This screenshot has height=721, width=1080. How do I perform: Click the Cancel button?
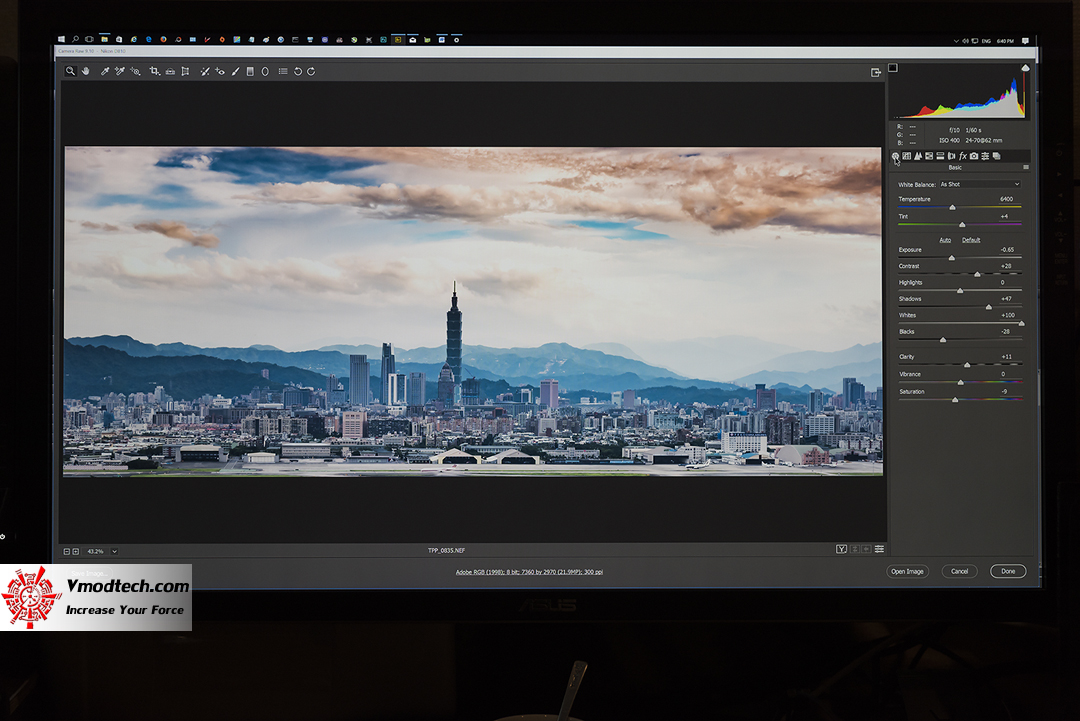pos(959,572)
